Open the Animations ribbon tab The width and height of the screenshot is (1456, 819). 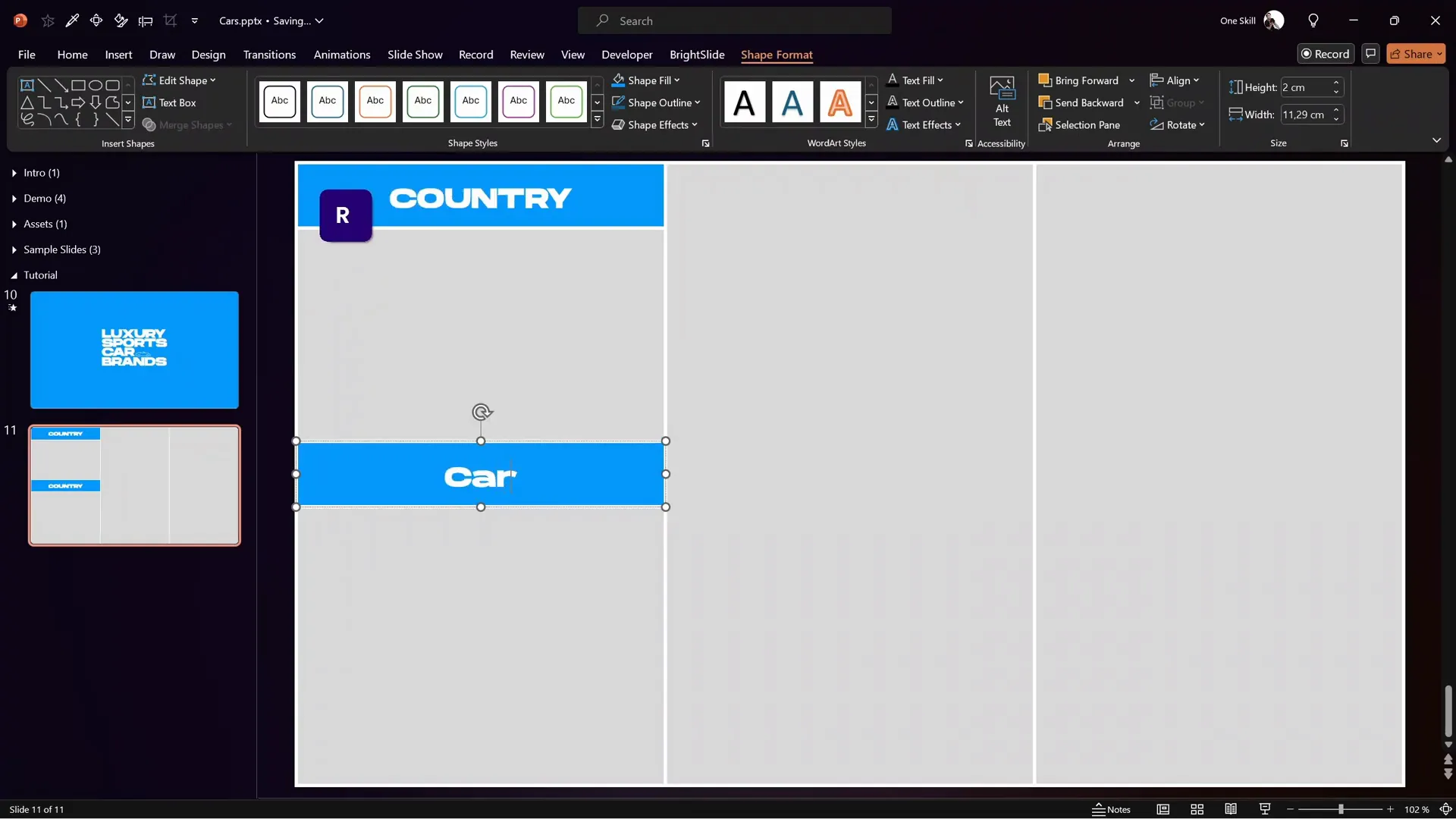tap(342, 55)
